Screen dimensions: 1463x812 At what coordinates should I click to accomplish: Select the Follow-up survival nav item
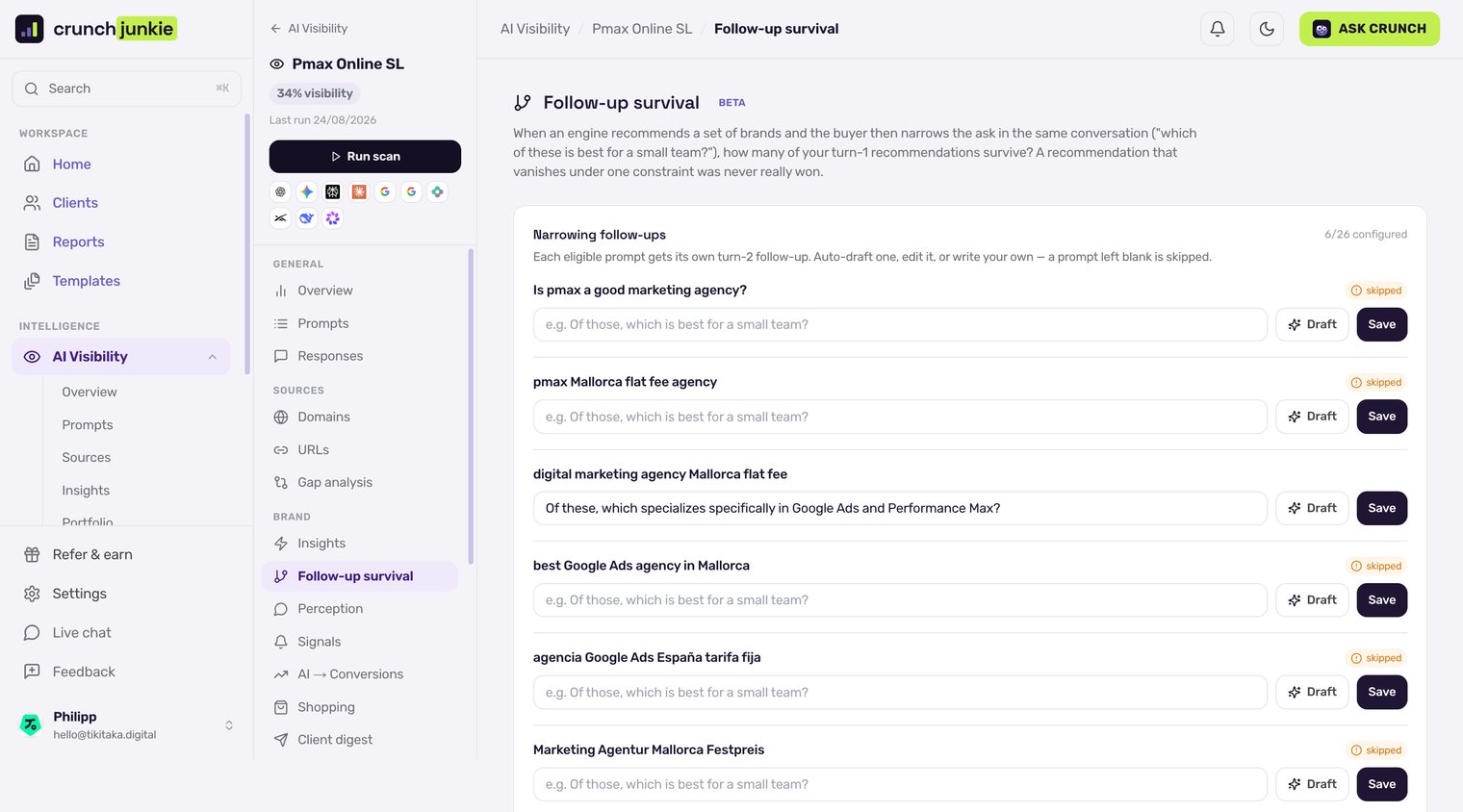pyautogui.click(x=359, y=576)
